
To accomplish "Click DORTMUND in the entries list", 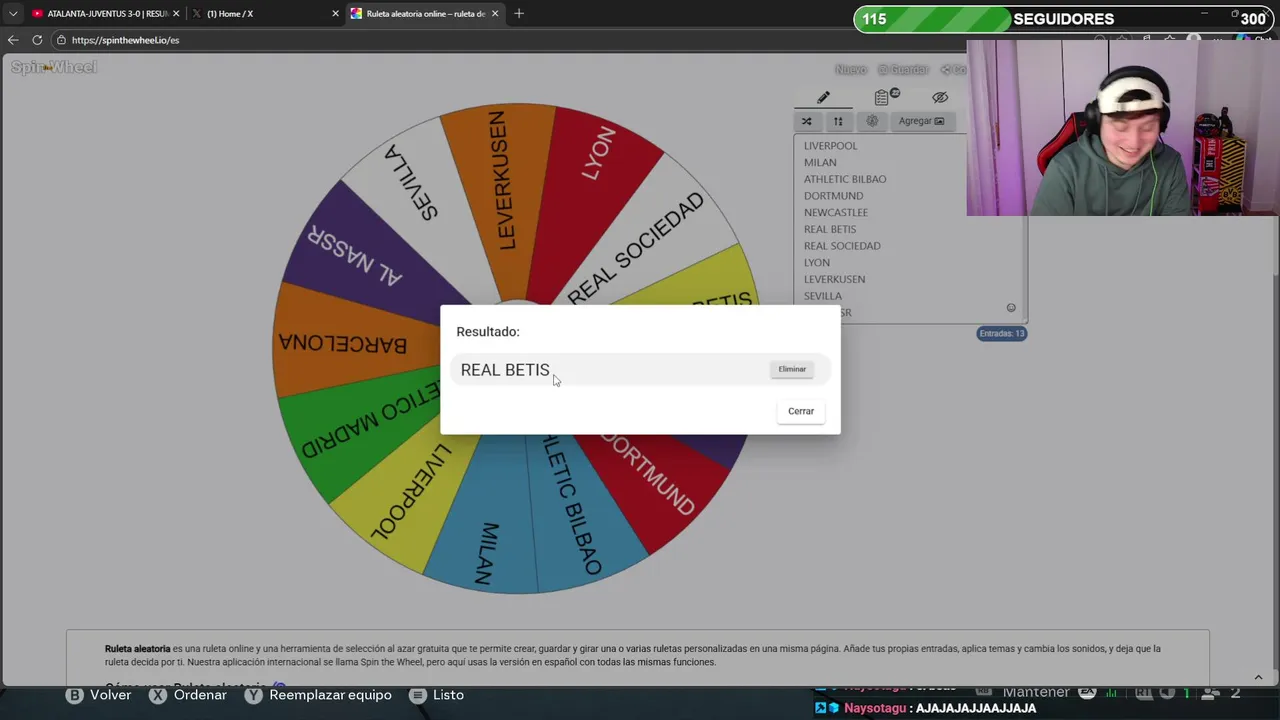I will point(833,196).
